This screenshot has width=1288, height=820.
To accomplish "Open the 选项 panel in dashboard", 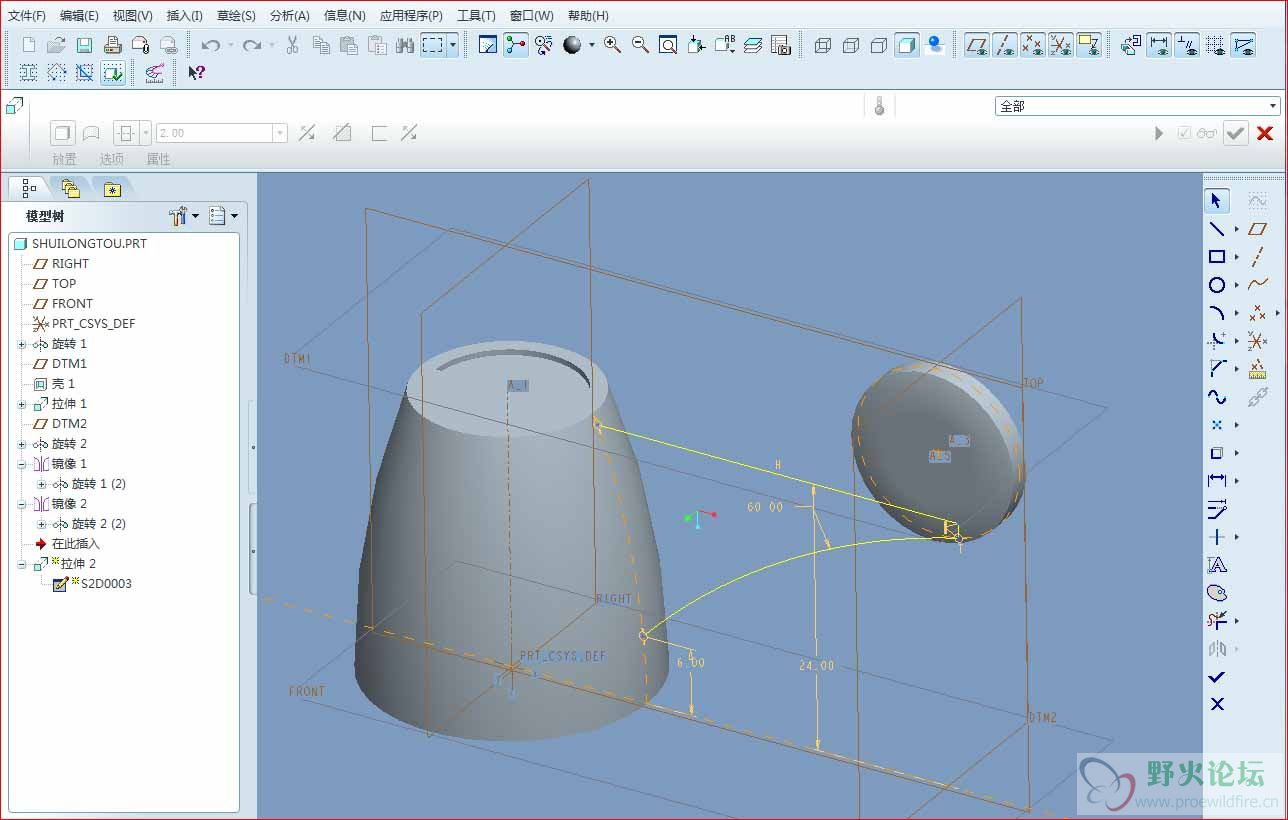I will pos(111,159).
